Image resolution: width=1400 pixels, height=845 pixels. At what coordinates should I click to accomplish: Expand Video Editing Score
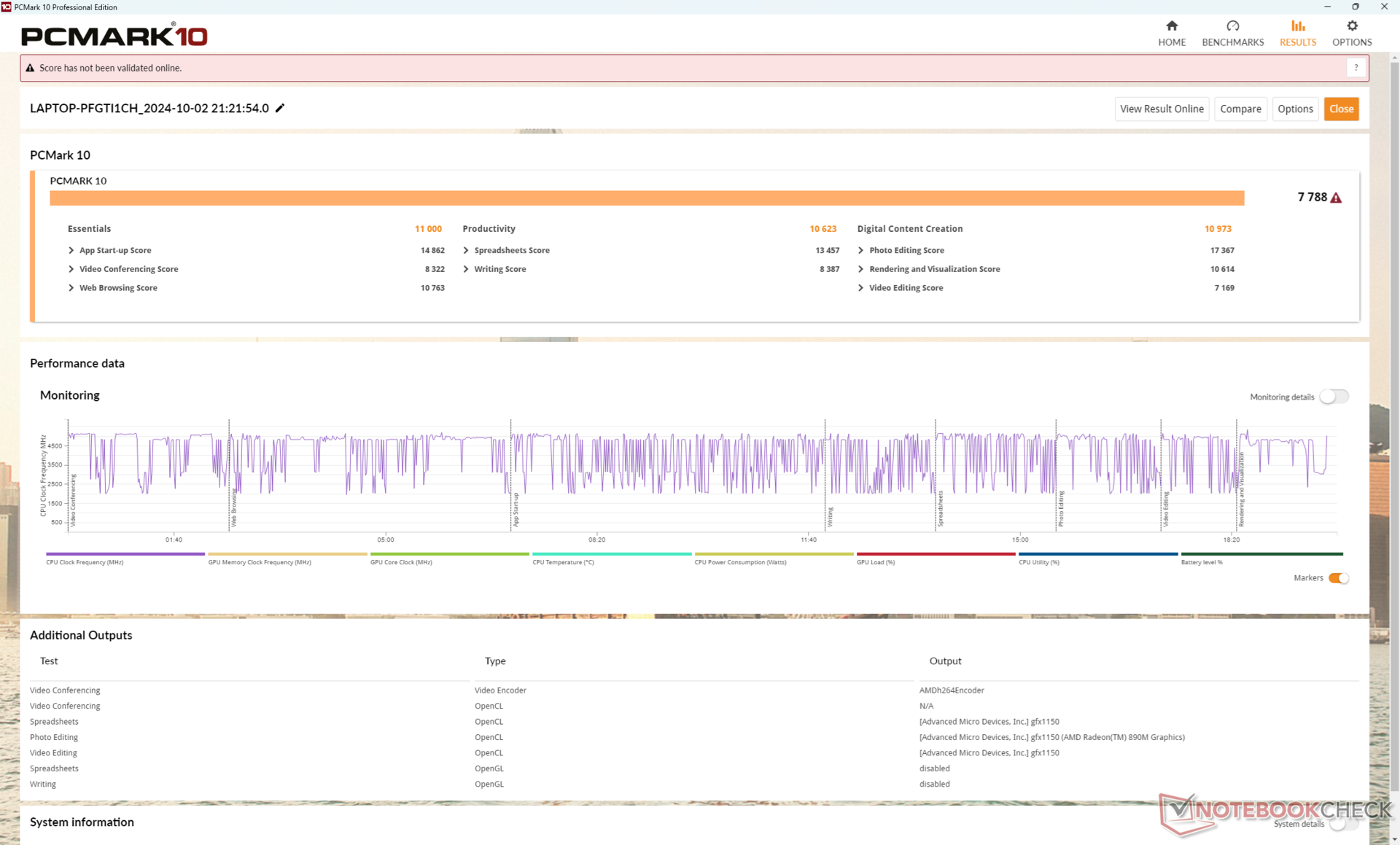(861, 288)
